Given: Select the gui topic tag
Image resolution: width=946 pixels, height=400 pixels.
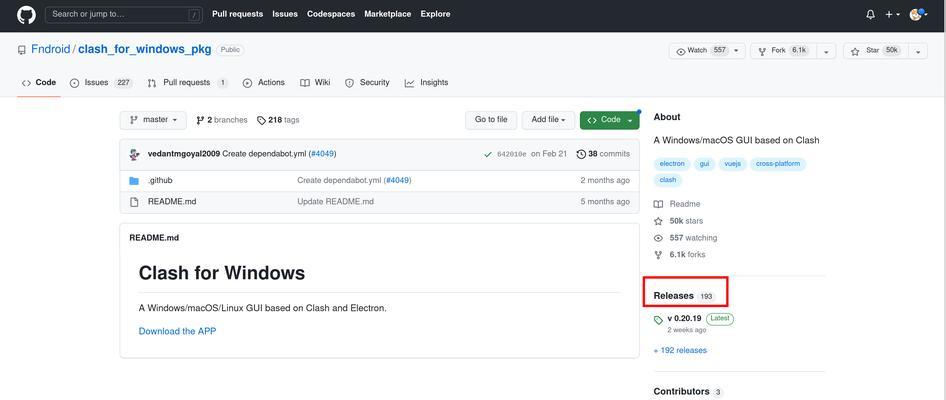Looking at the screenshot, I should (x=705, y=163).
